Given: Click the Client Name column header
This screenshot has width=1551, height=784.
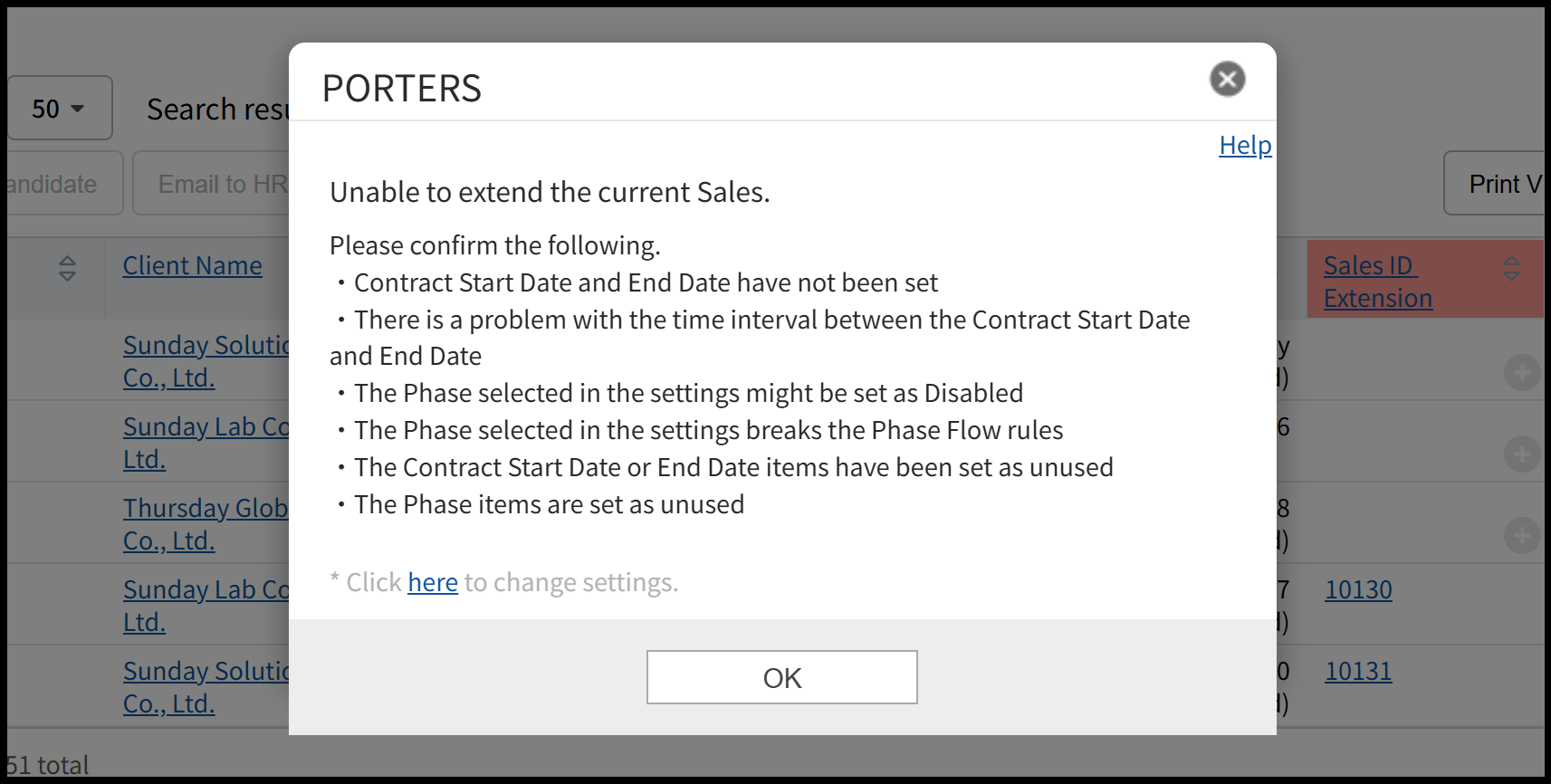Looking at the screenshot, I should [x=192, y=266].
